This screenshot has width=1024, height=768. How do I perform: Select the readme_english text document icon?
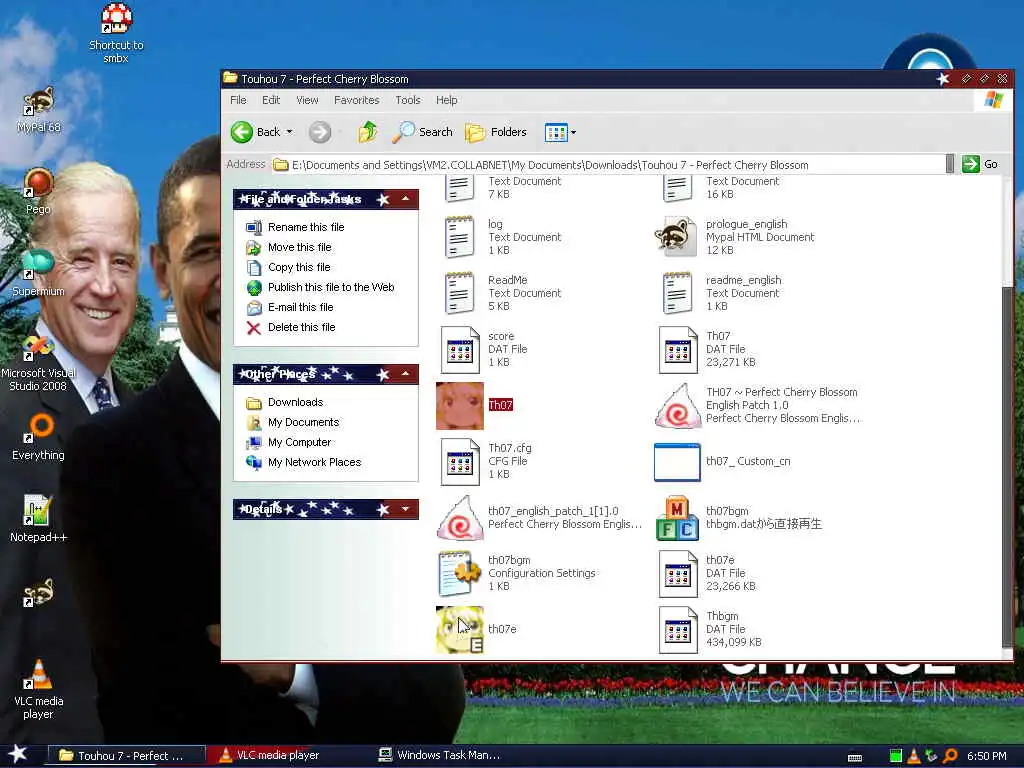677,293
